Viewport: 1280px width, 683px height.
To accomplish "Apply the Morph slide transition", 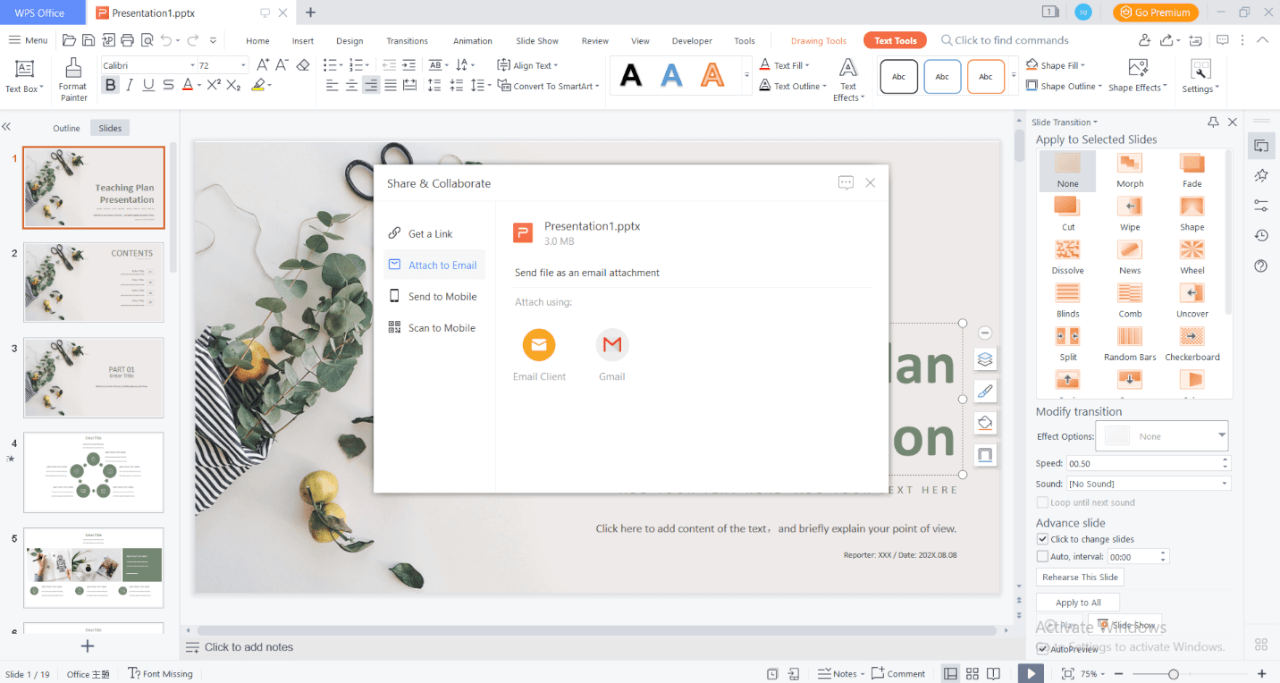I will coord(1130,170).
